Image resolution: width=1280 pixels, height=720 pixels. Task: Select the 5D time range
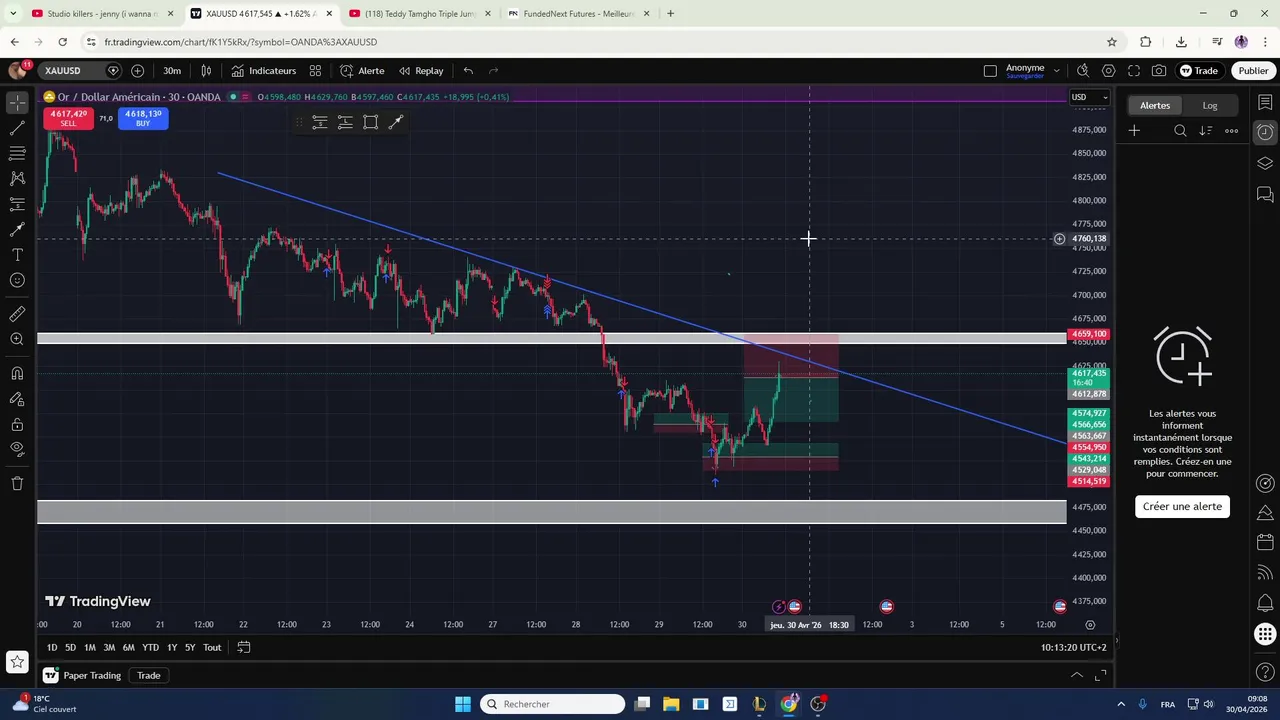[x=70, y=647]
